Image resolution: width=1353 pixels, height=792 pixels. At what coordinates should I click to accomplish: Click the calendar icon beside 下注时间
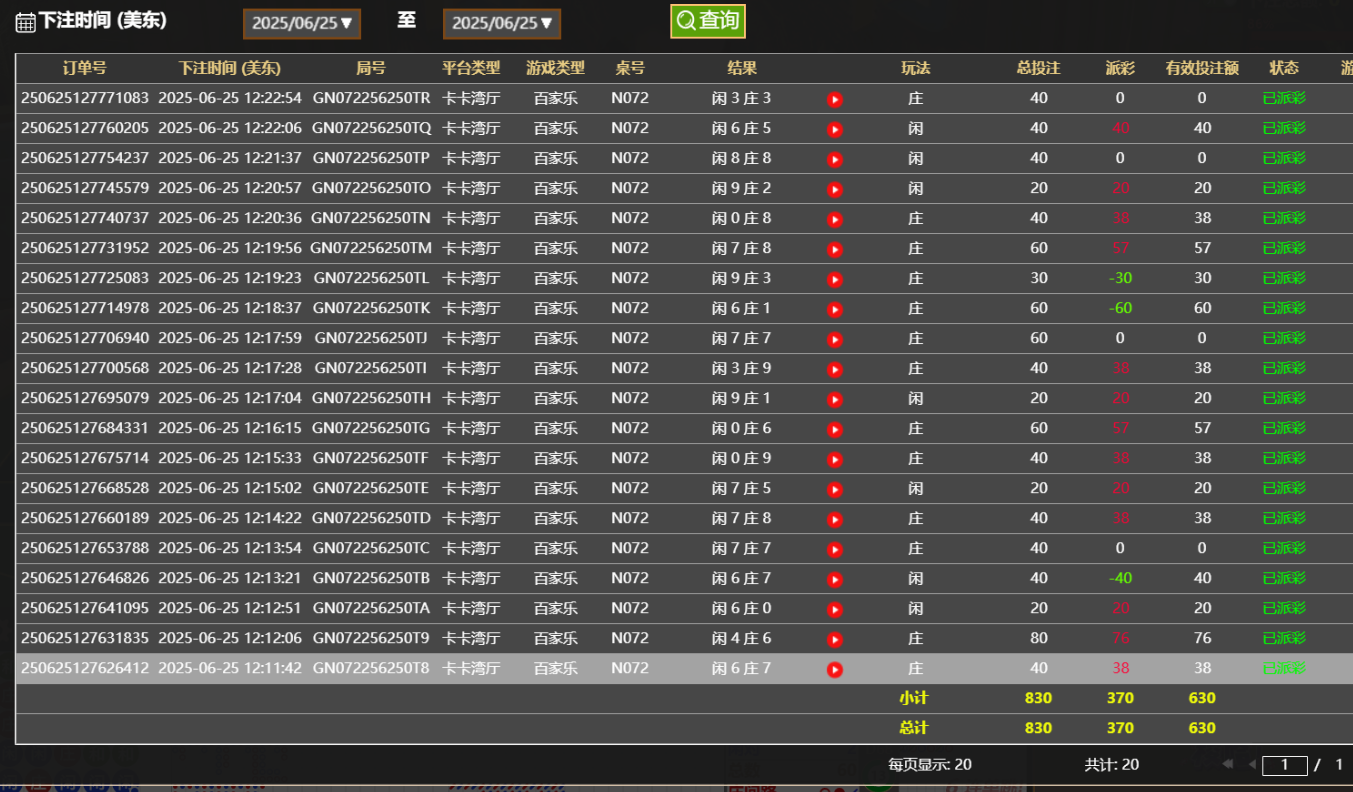coord(25,22)
